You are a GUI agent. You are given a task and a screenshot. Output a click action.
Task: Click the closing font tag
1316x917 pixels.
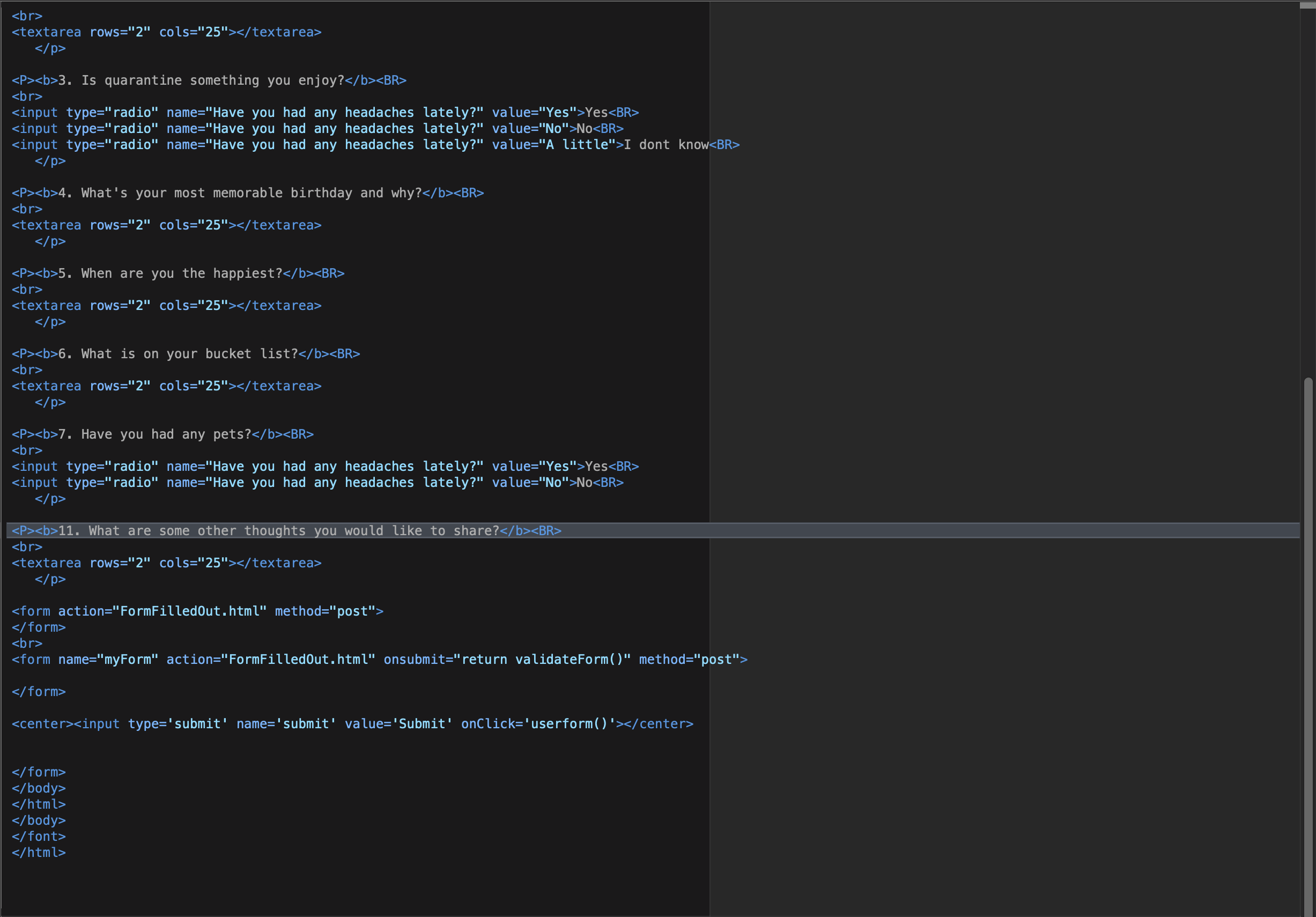[x=39, y=836]
